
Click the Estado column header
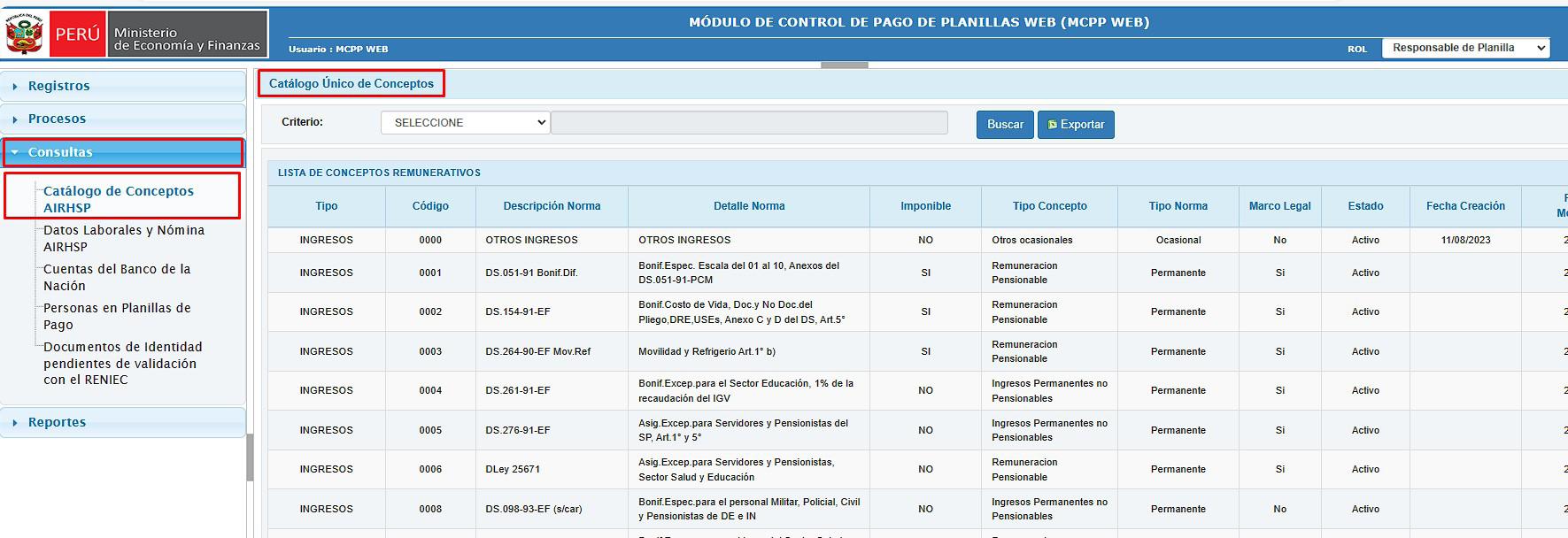click(1365, 206)
